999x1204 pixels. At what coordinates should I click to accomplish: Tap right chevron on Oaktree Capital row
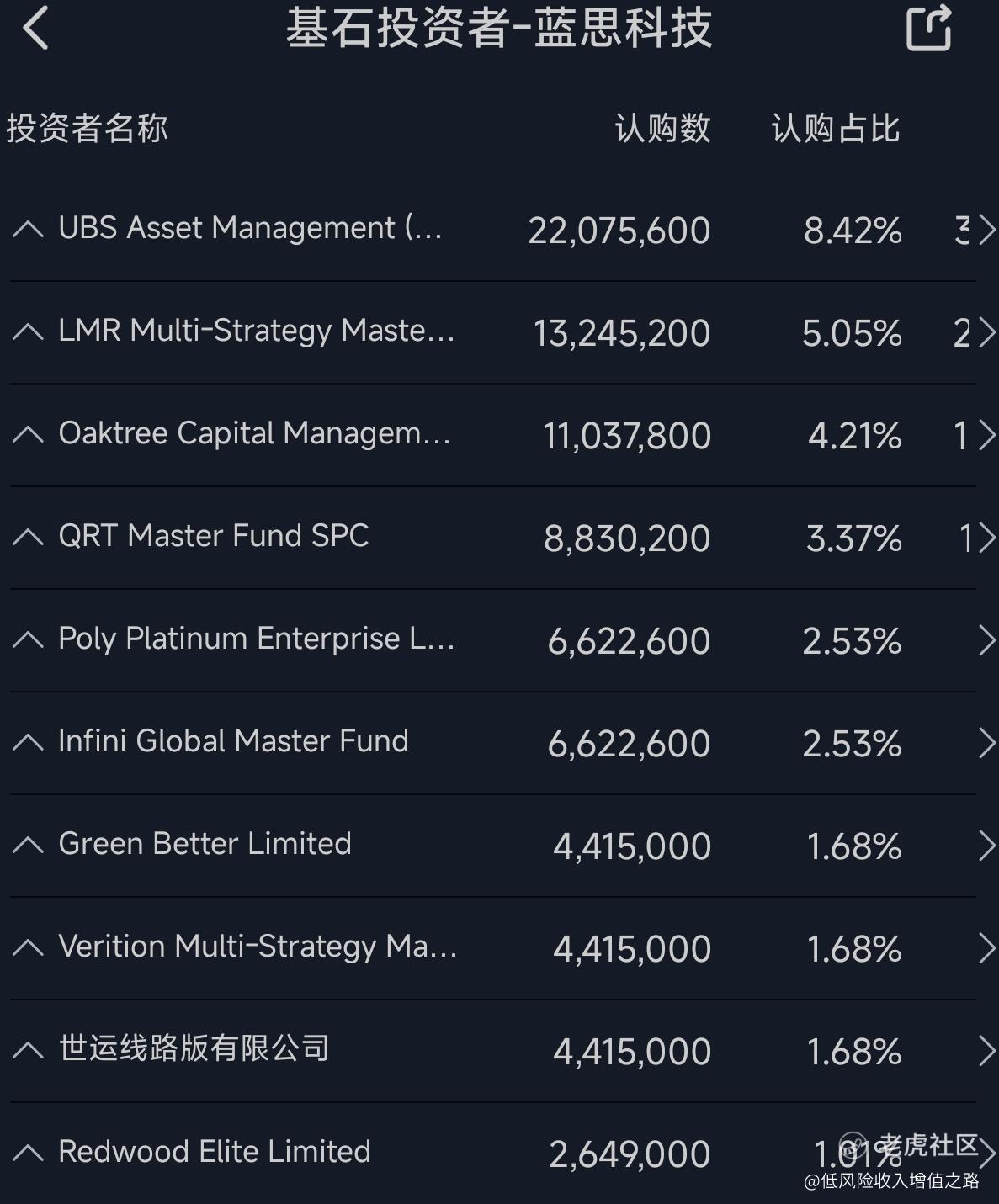986,435
